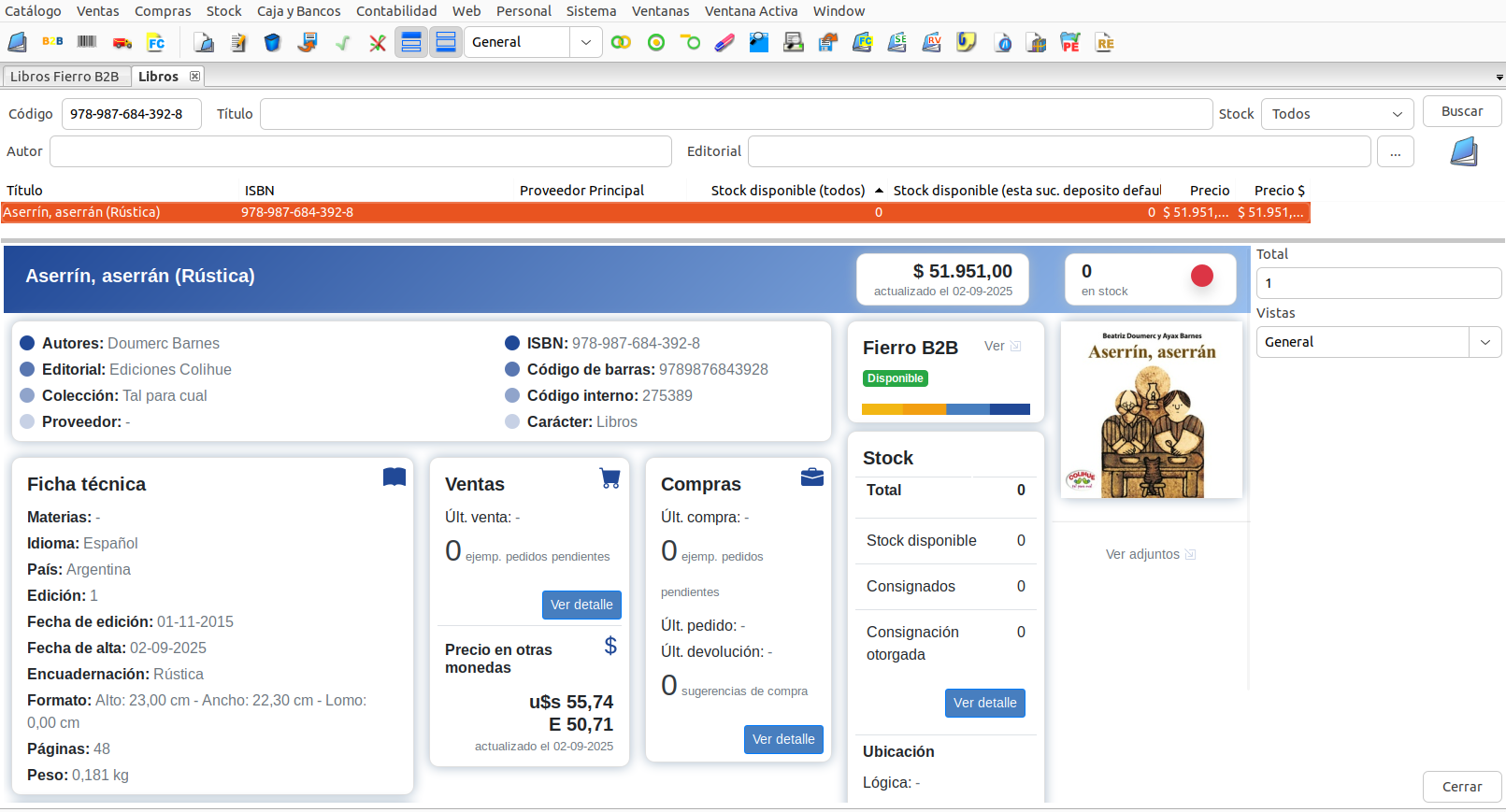This screenshot has height=812, width=1506.
Task: Open the Caja y Bancos menu
Action: point(299,11)
